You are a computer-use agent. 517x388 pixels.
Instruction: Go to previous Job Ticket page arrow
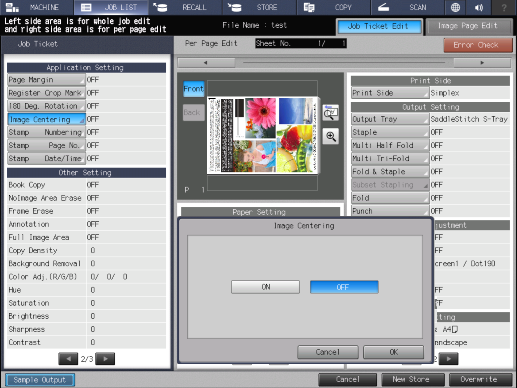click(68, 359)
